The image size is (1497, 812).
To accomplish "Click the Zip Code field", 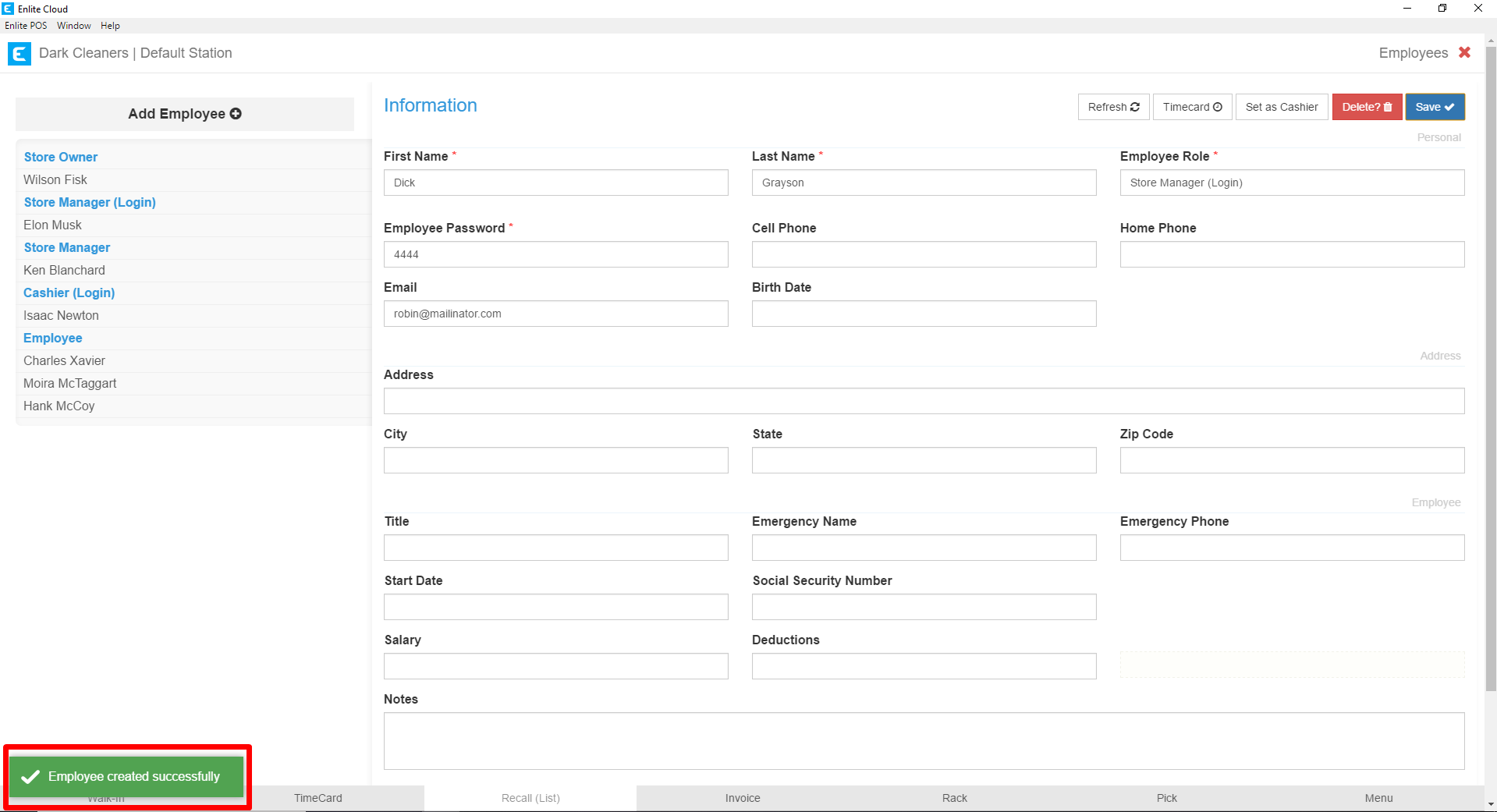I will (x=1292, y=460).
